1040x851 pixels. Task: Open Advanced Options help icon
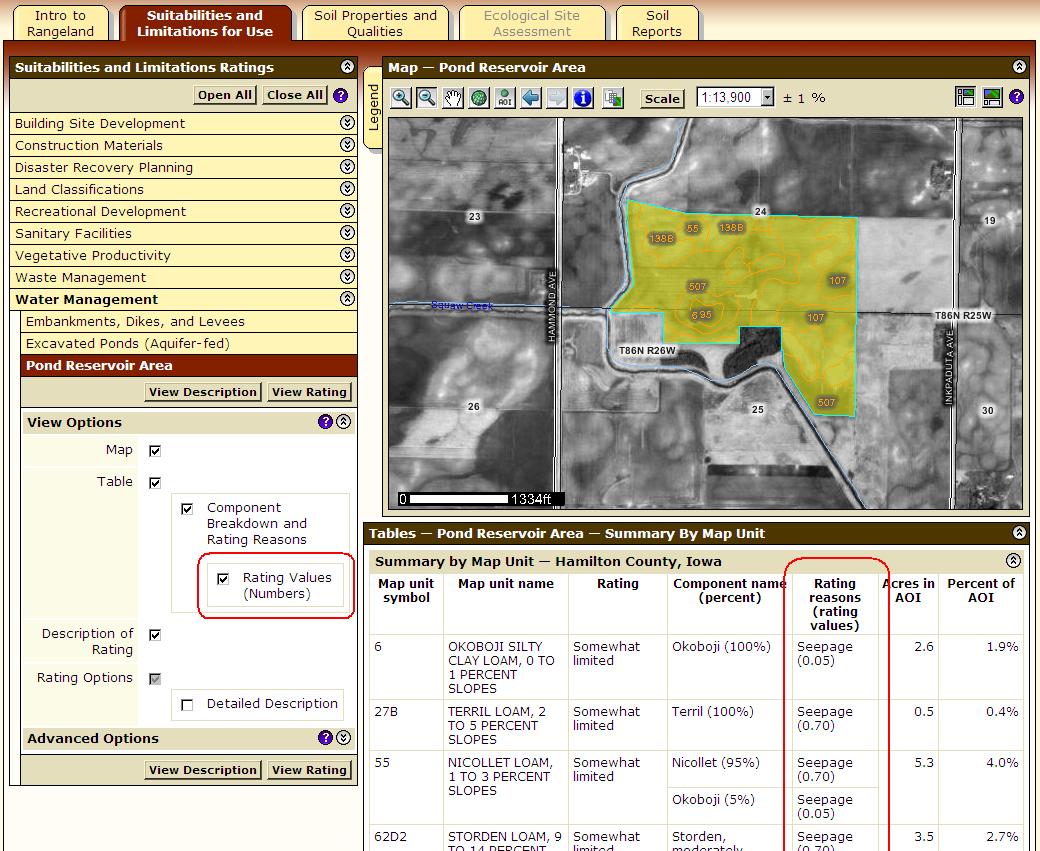point(325,738)
